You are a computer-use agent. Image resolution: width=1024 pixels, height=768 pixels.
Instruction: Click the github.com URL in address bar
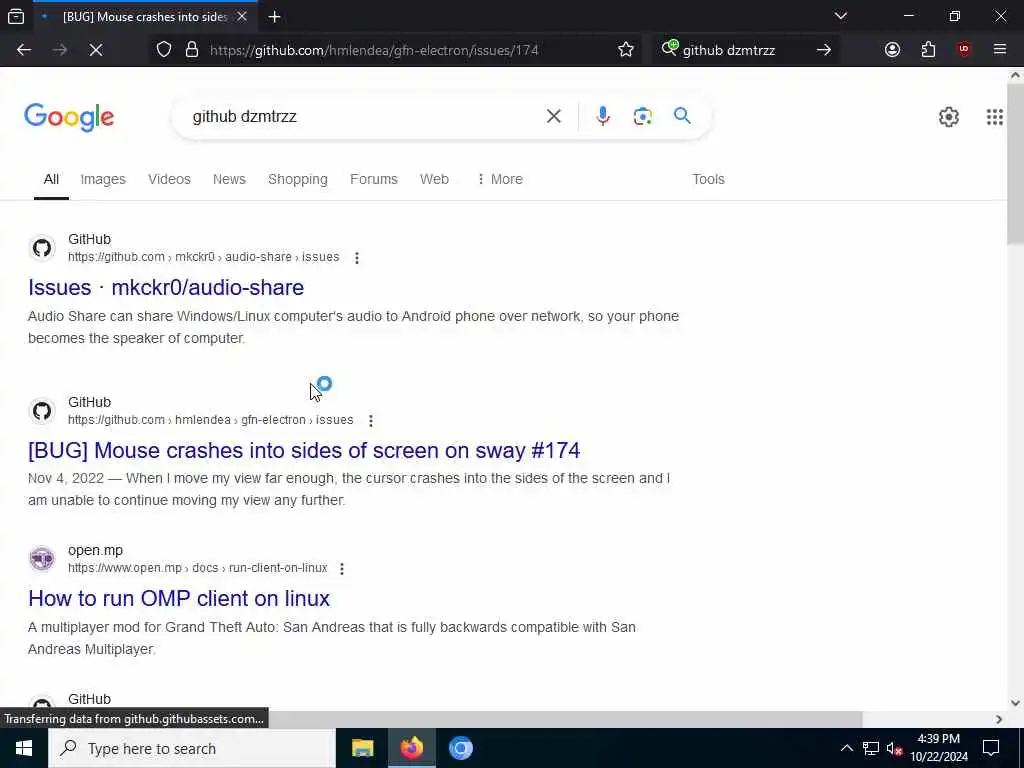(374, 50)
